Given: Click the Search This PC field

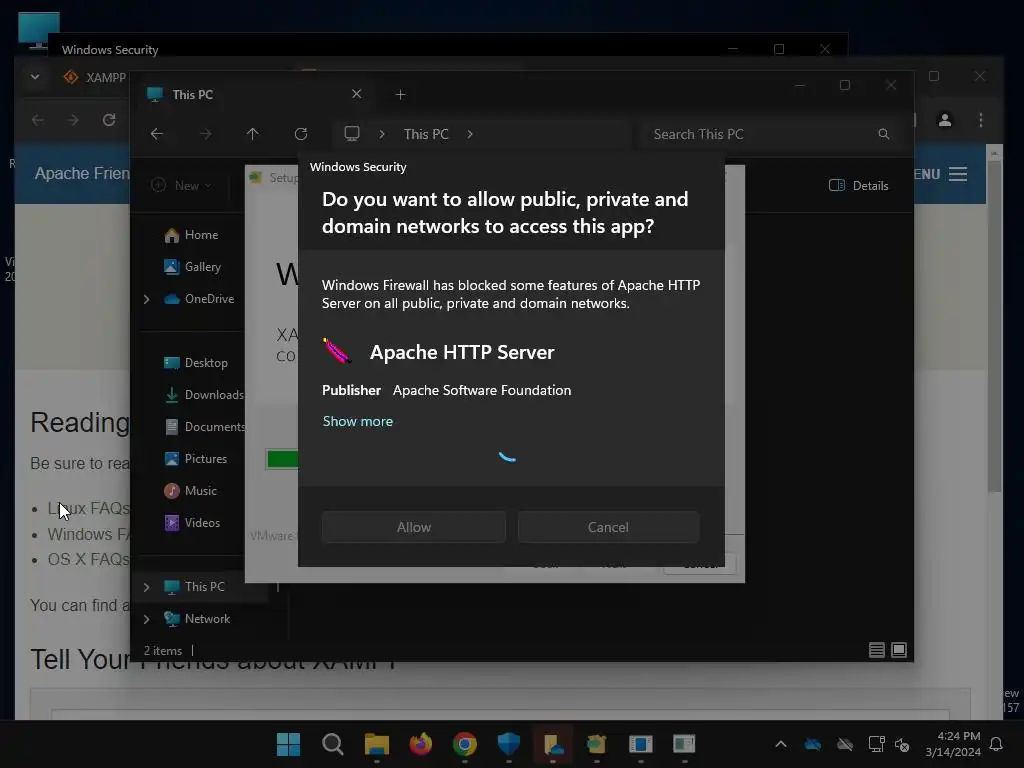Looking at the screenshot, I should (x=771, y=134).
